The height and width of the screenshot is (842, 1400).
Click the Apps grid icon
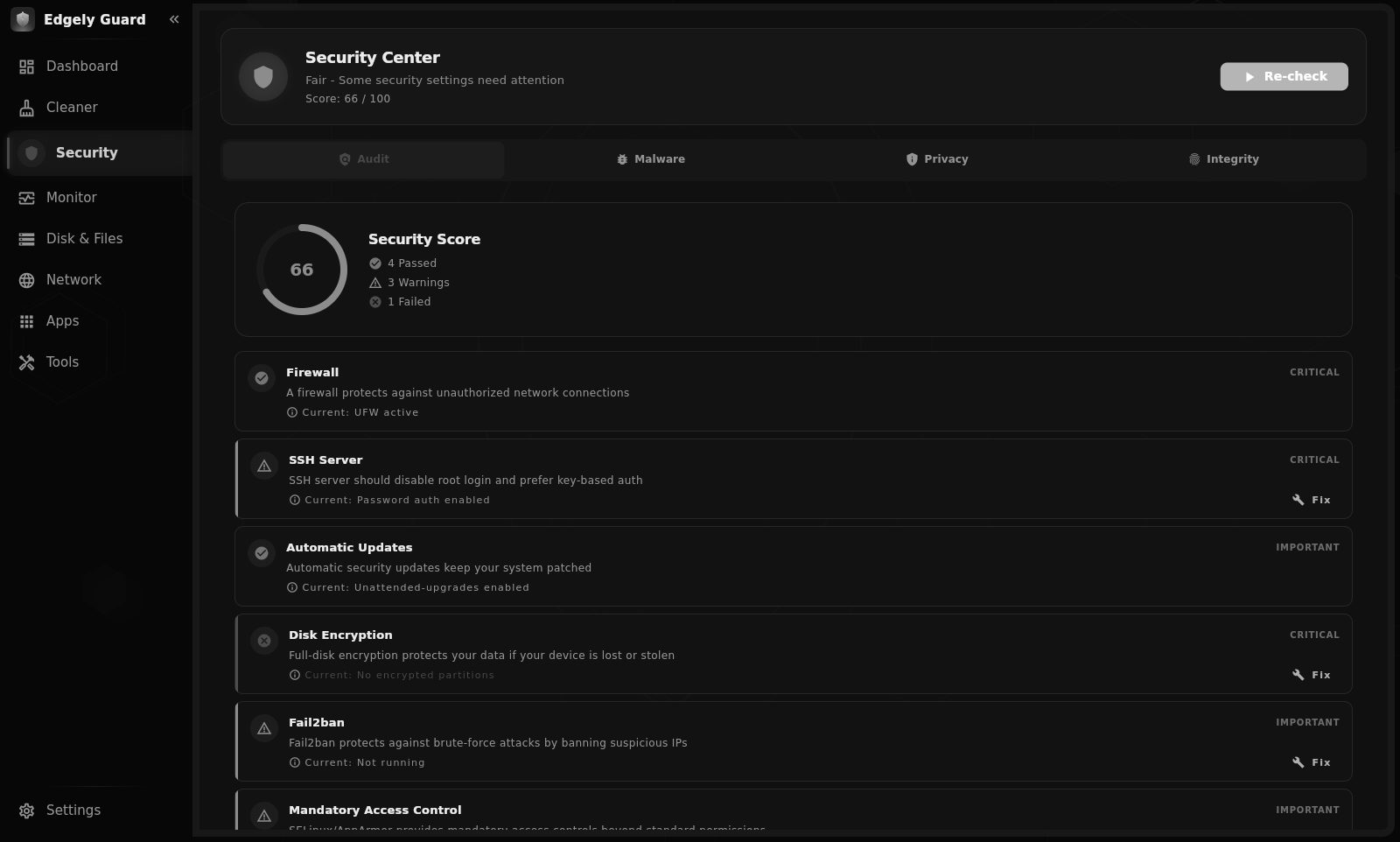point(27,321)
